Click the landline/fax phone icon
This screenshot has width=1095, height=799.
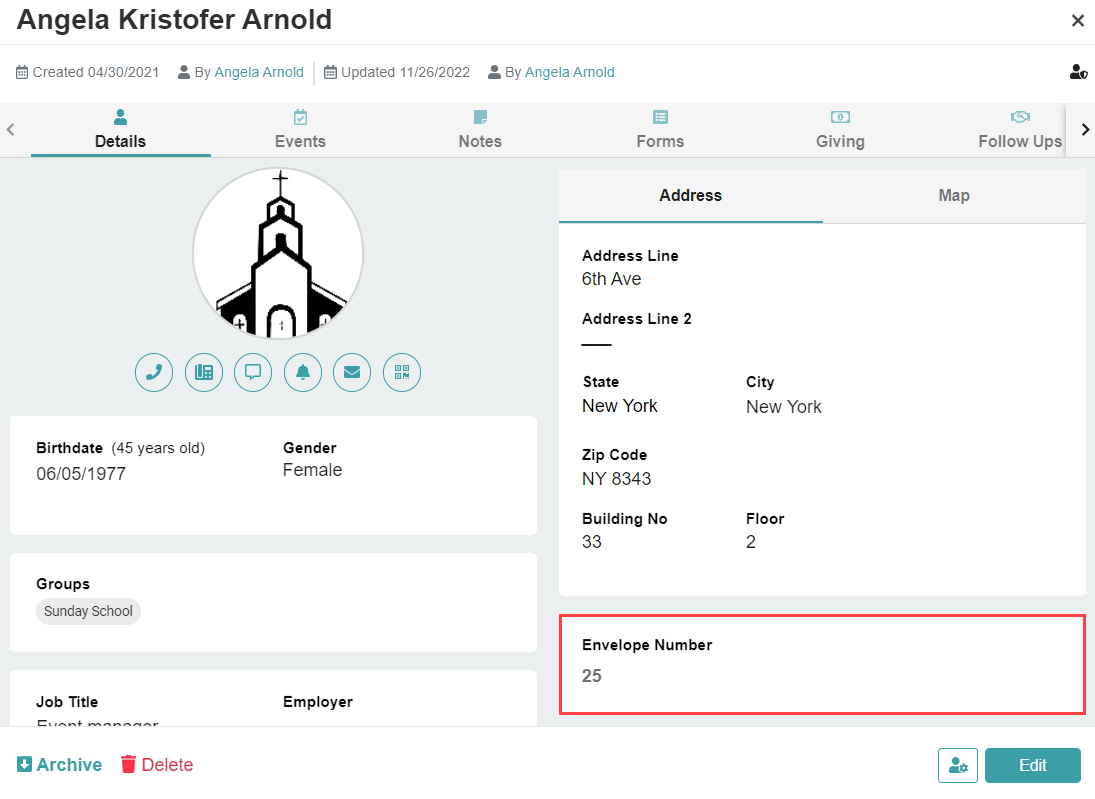(204, 372)
